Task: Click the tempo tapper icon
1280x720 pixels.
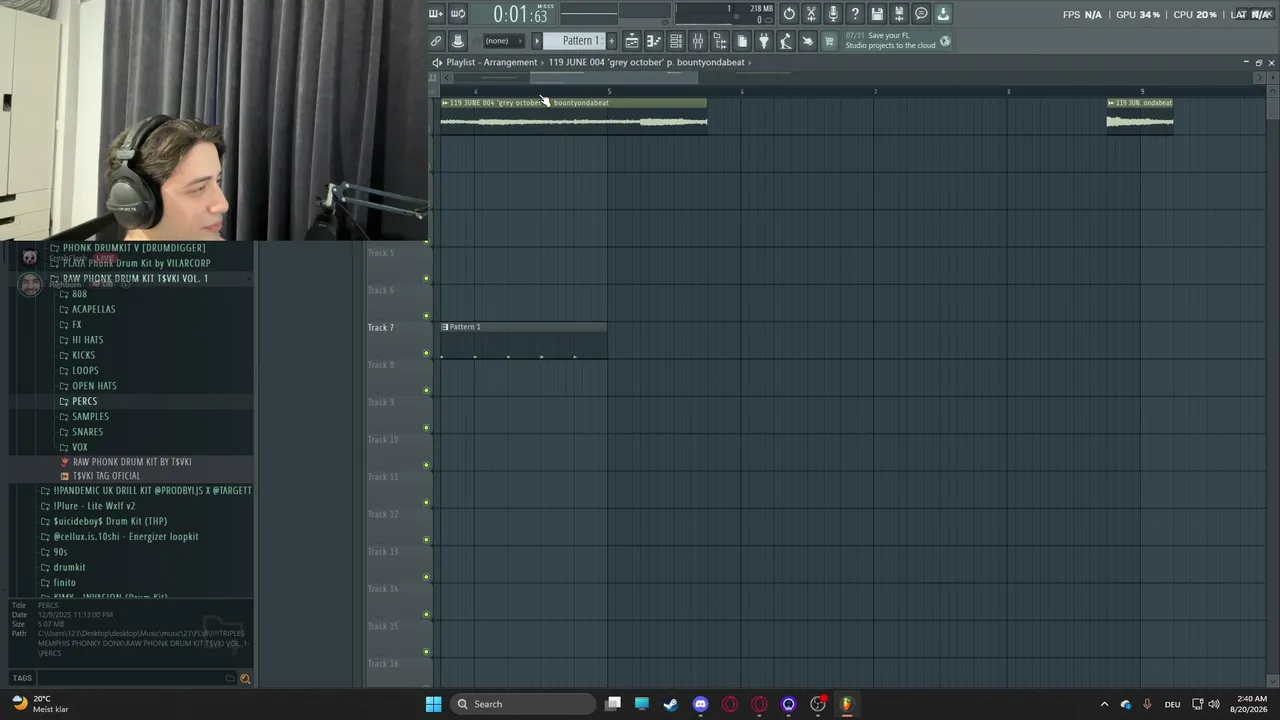Action: tap(786, 41)
